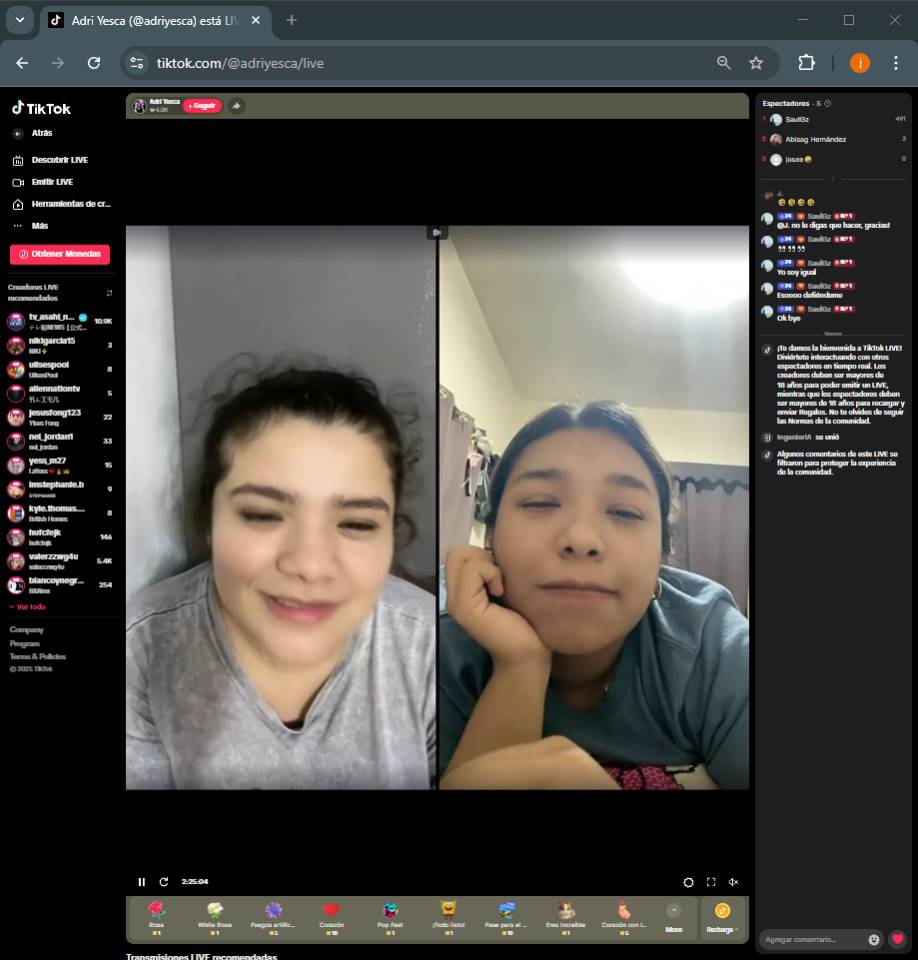918x960 pixels.
Task: Follow Adri Yesca with Seguir button
Action: click(202, 106)
